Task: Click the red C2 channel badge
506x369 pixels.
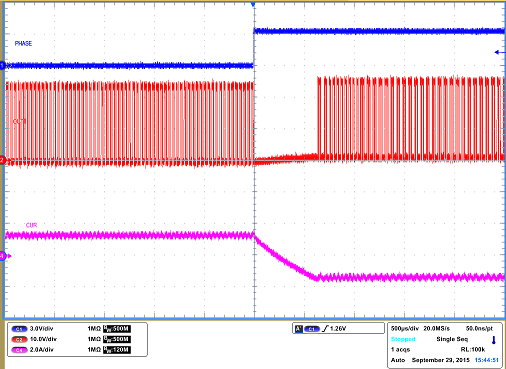Action: 19,340
